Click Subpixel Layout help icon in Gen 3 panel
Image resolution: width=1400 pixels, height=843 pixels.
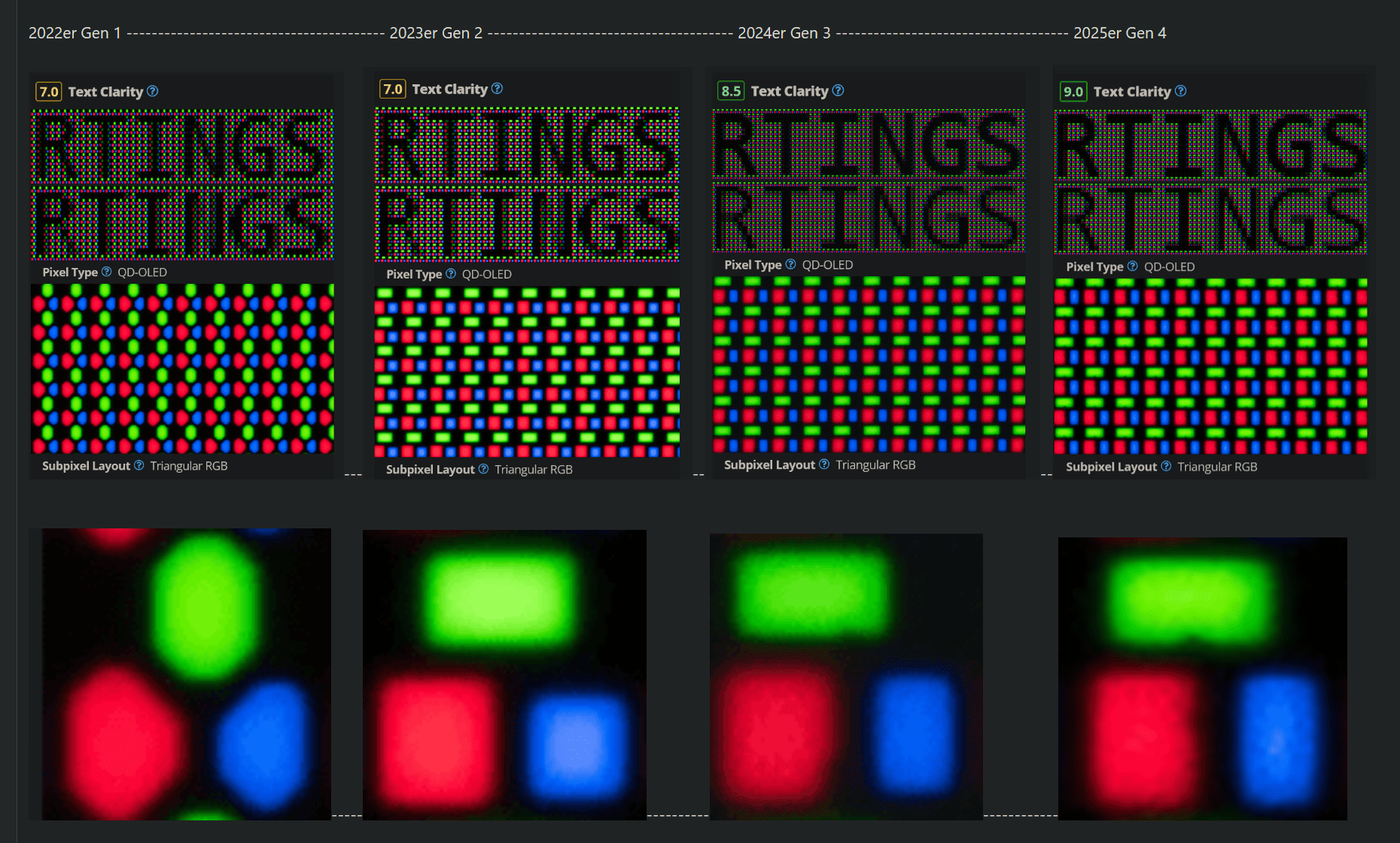[x=824, y=464]
